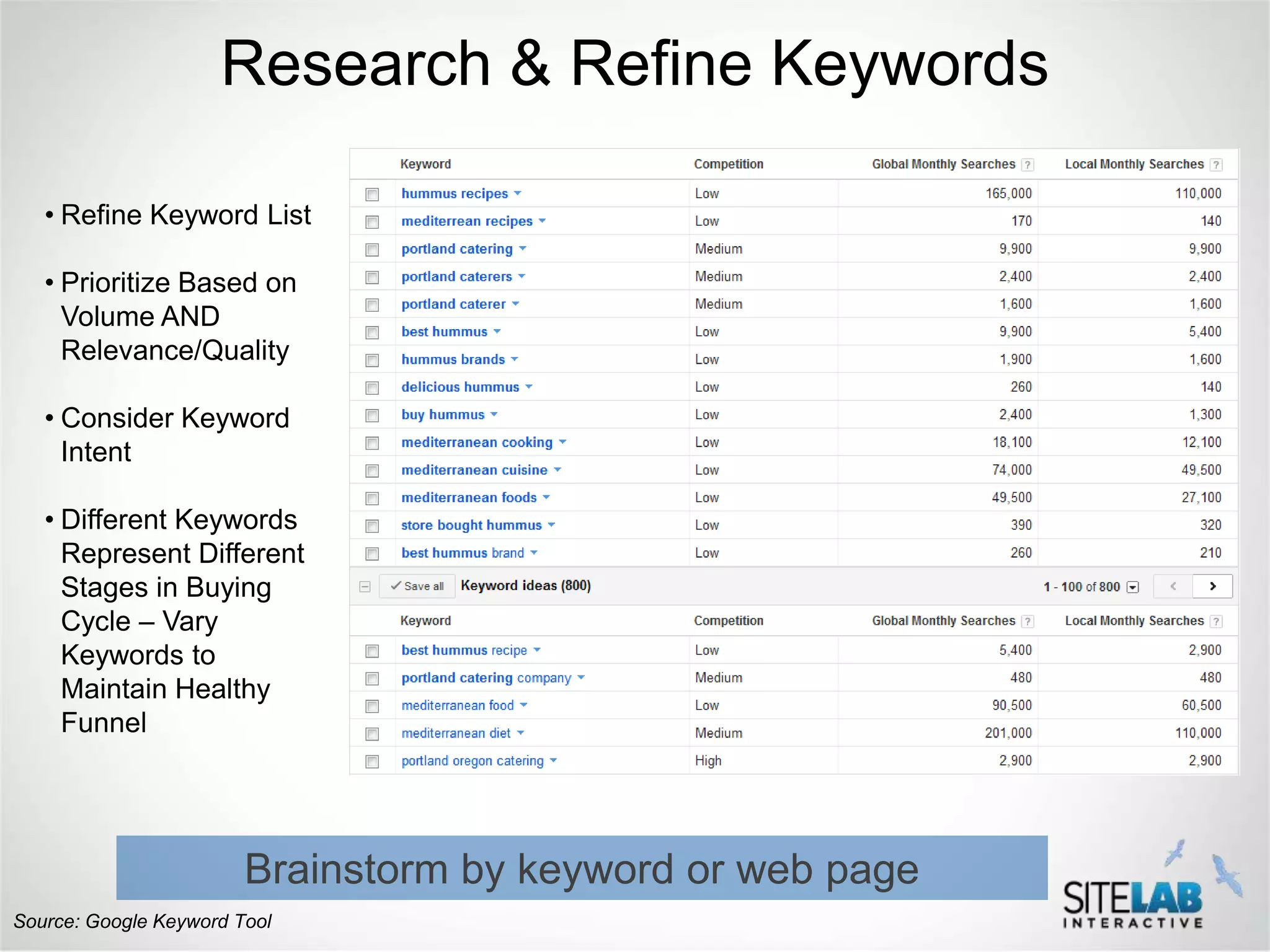Tick the mediterranean cuisine checkbox
Image resolution: width=1270 pixels, height=952 pixels.
[x=372, y=471]
